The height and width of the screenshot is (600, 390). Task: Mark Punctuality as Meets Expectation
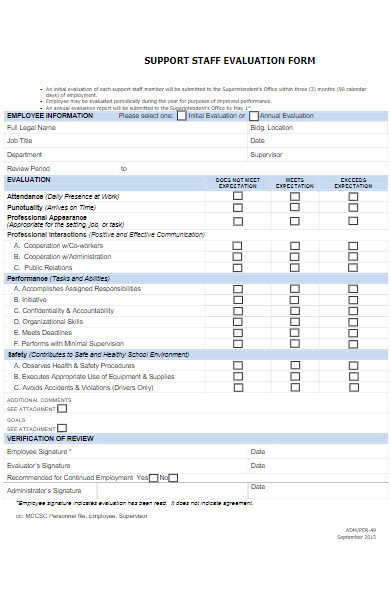(x=295, y=207)
